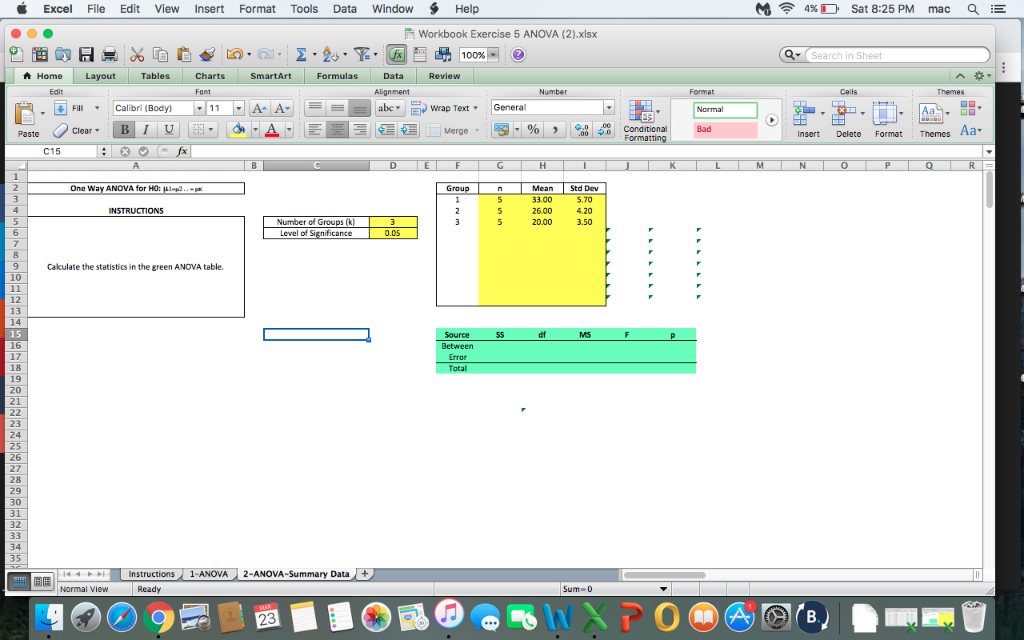Switch to the Formulas ribbon tab

point(337,75)
